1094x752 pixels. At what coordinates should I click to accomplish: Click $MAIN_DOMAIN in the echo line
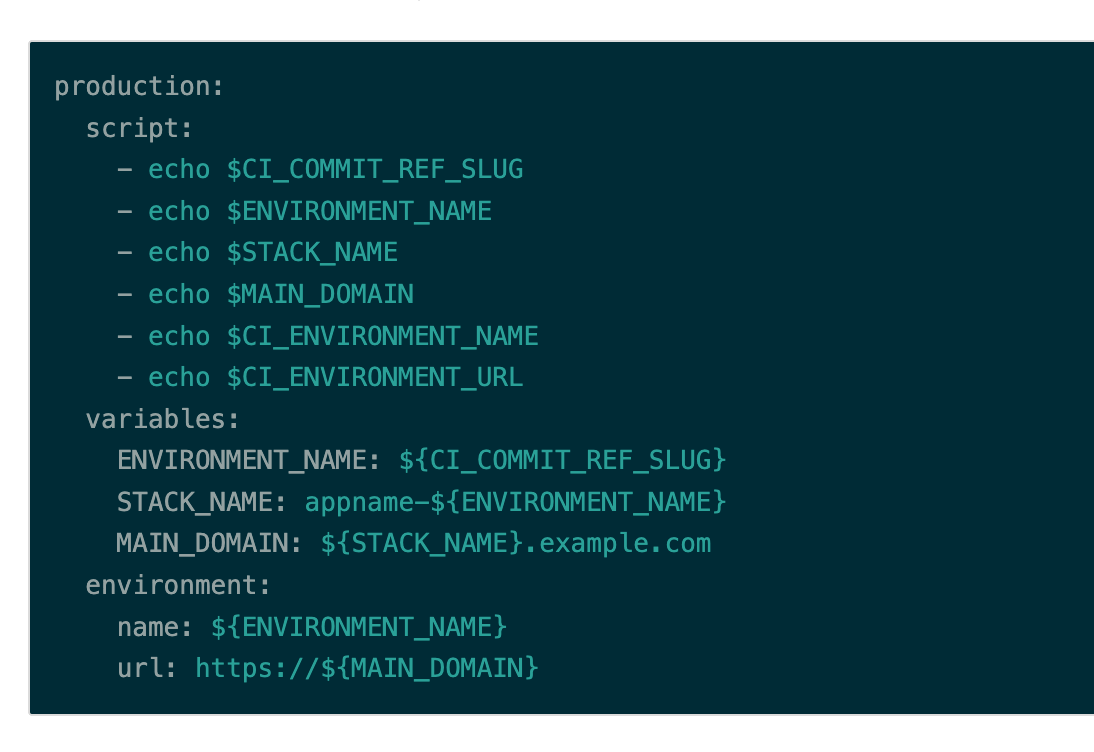(320, 295)
